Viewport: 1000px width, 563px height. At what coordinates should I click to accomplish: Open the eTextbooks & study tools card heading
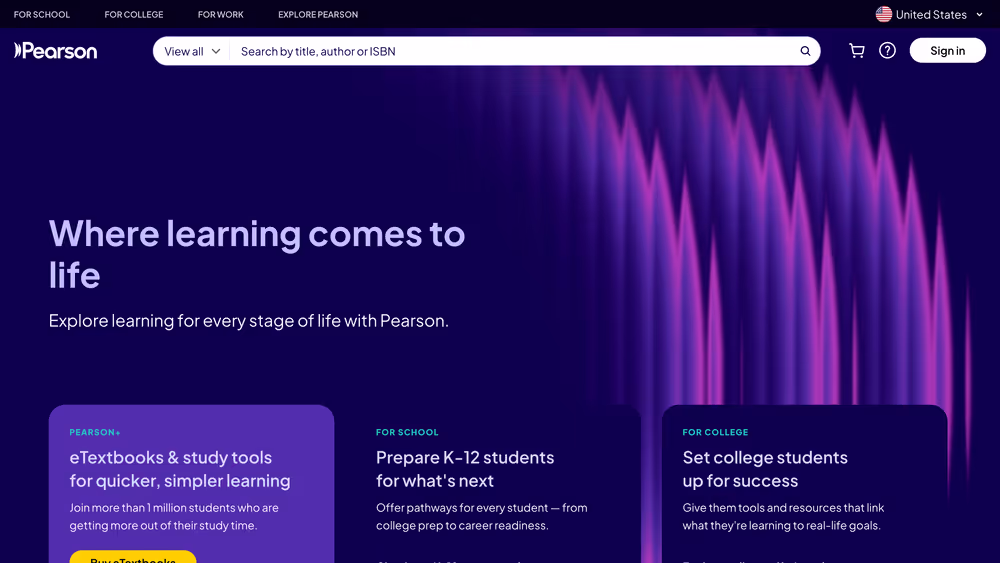pyautogui.click(x=180, y=469)
